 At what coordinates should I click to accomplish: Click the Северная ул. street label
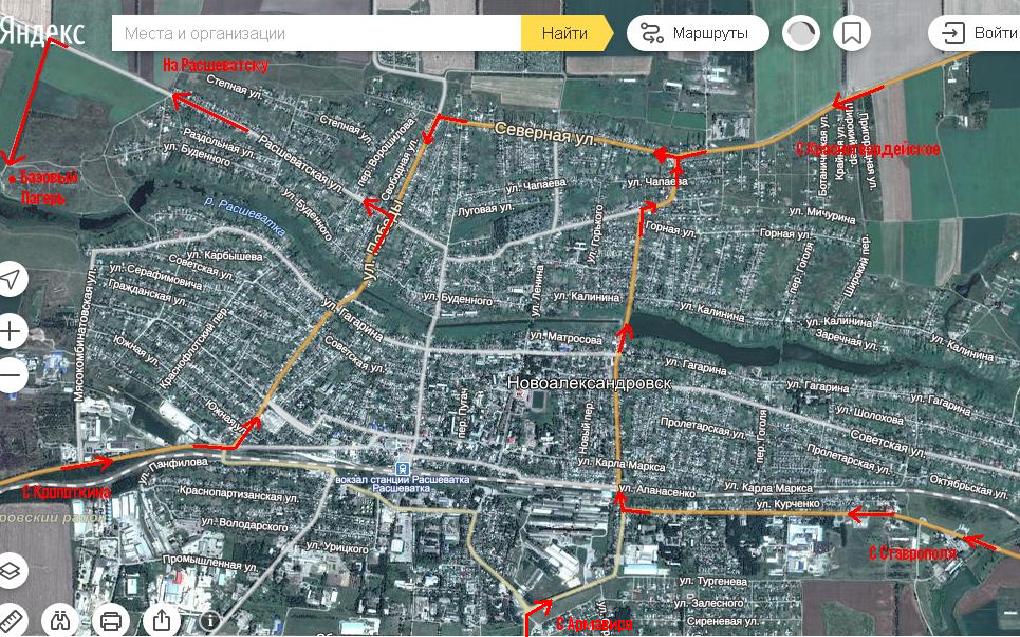(x=544, y=135)
